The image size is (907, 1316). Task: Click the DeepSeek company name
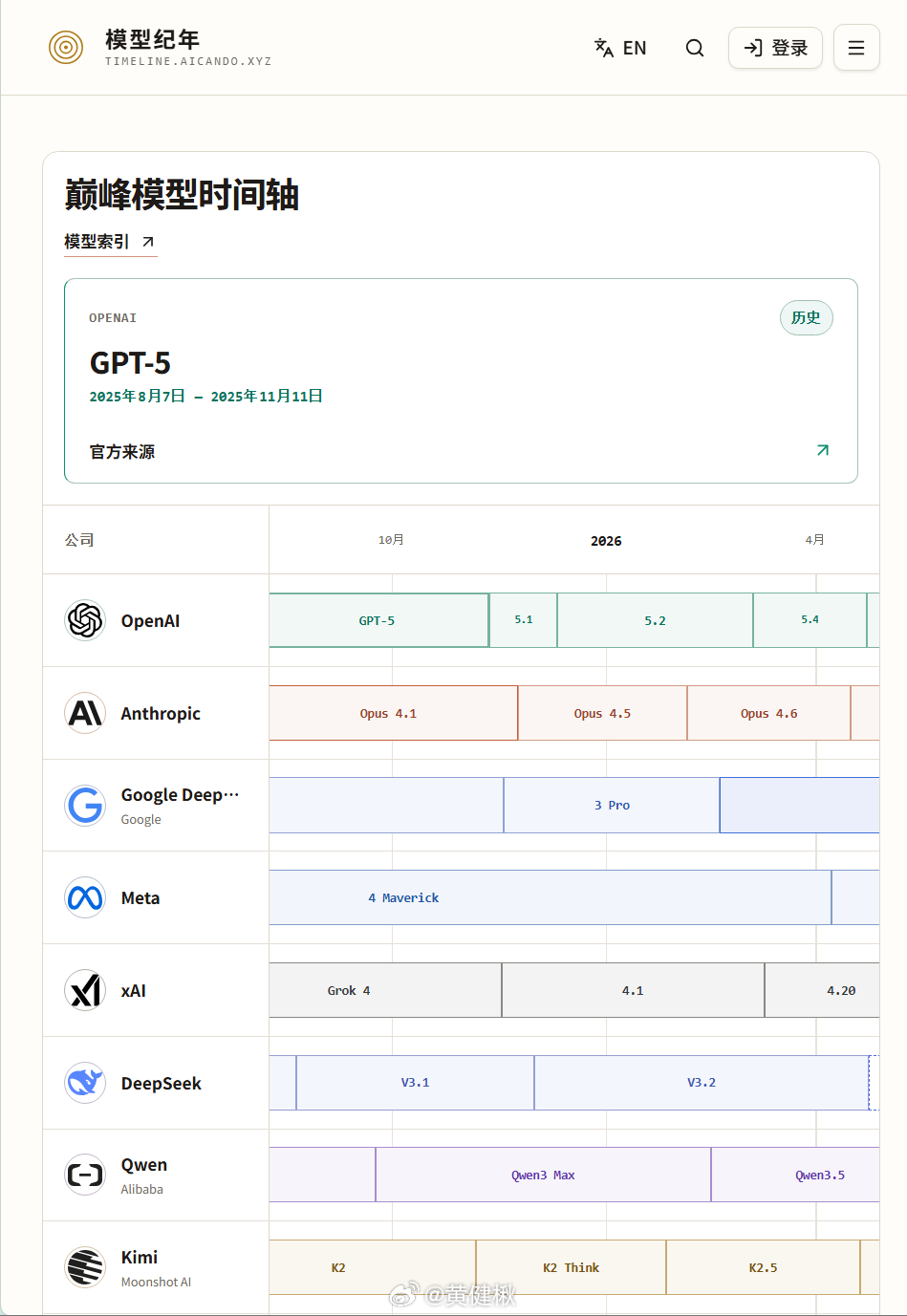tap(162, 1084)
